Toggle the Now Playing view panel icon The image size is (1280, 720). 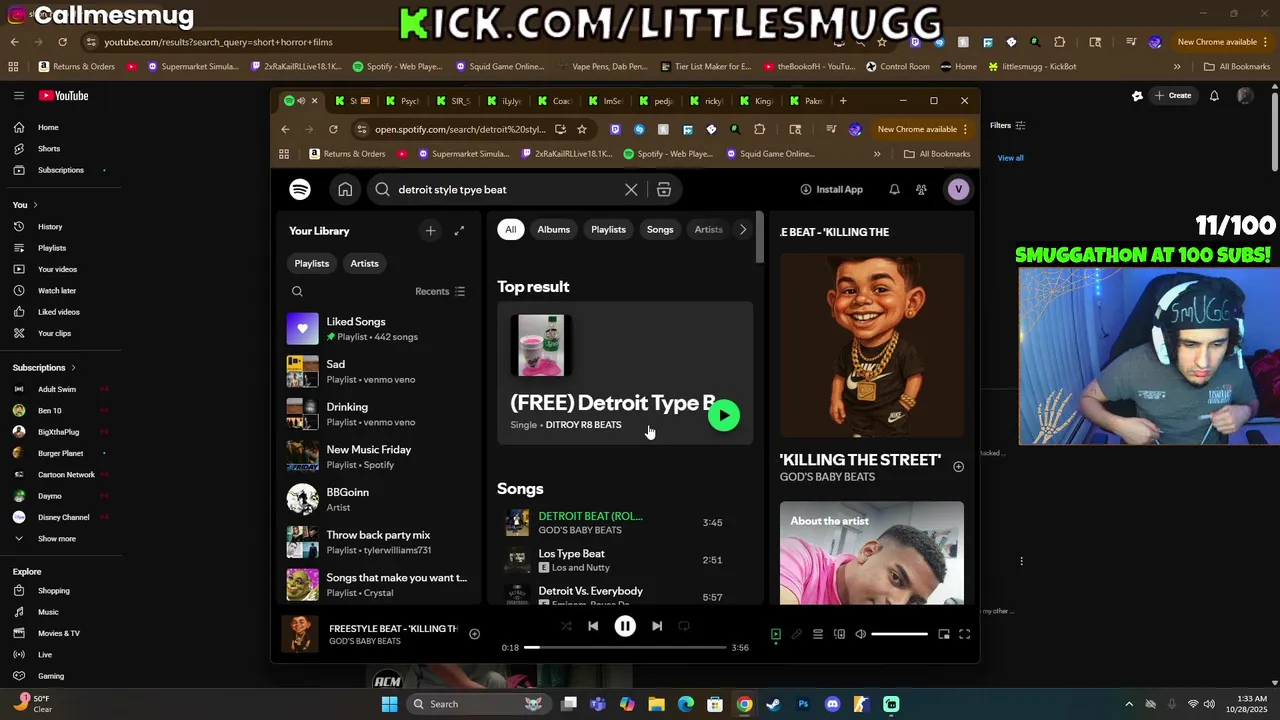(776, 634)
